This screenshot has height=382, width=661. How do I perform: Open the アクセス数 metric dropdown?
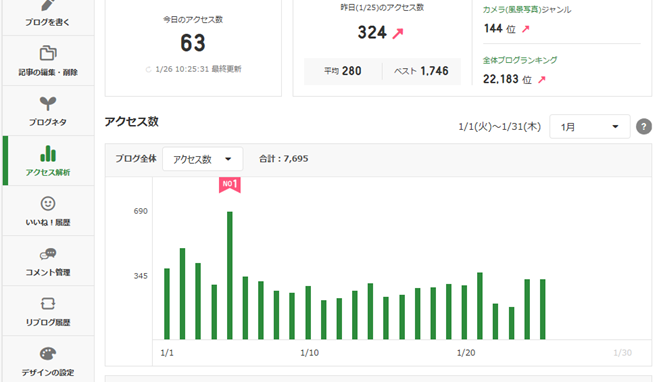tap(202, 159)
